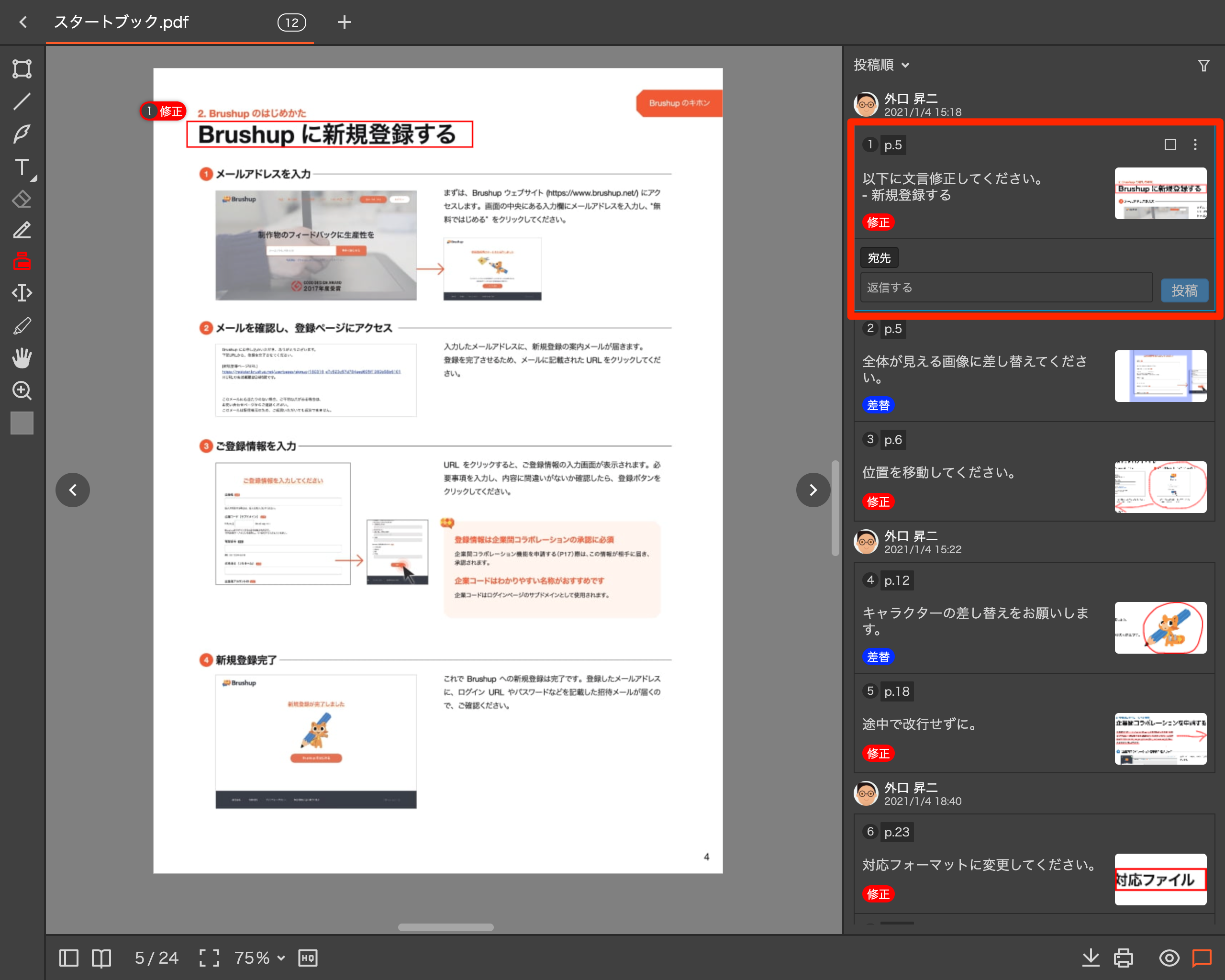
Task: Select the straight line tool
Action: pos(22,102)
